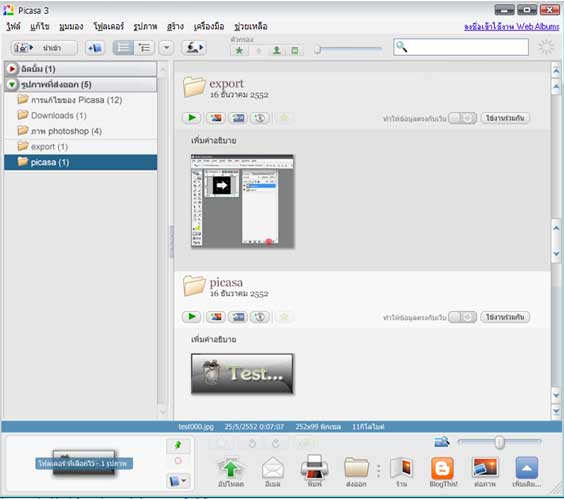
Task: Create gift CD for export folder
Action: [x=260, y=118]
